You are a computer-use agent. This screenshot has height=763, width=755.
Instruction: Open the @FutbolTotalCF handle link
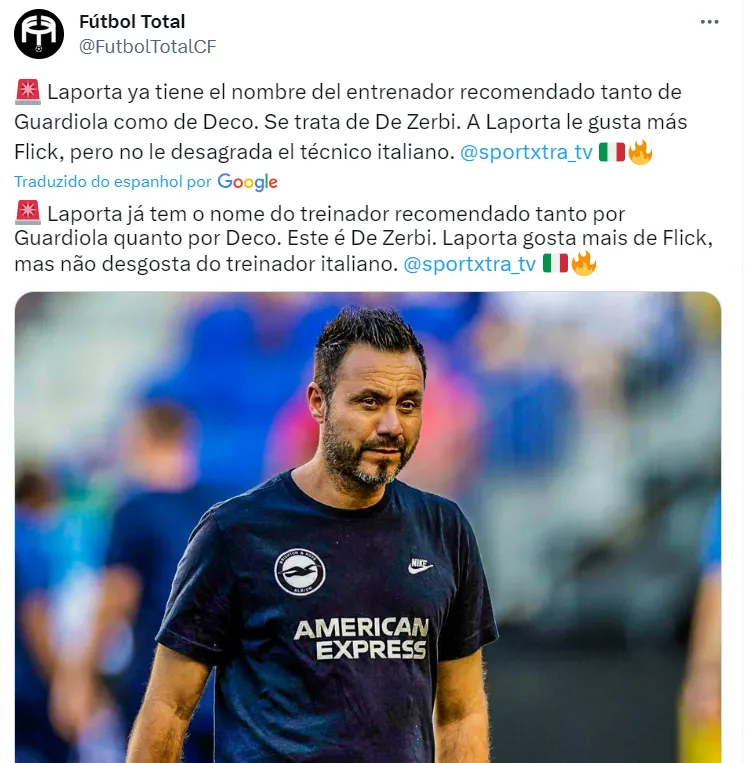pyautogui.click(x=147, y=47)
